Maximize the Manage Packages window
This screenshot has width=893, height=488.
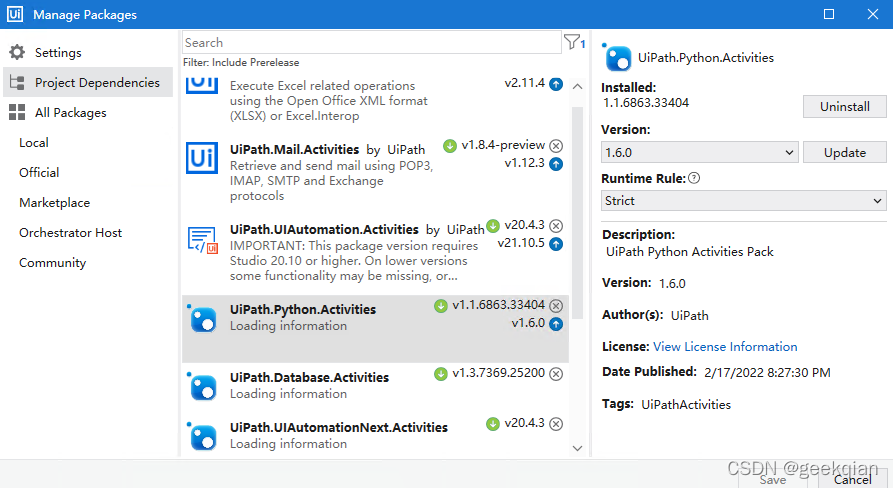pyautogui.click(x=829, y=14)
